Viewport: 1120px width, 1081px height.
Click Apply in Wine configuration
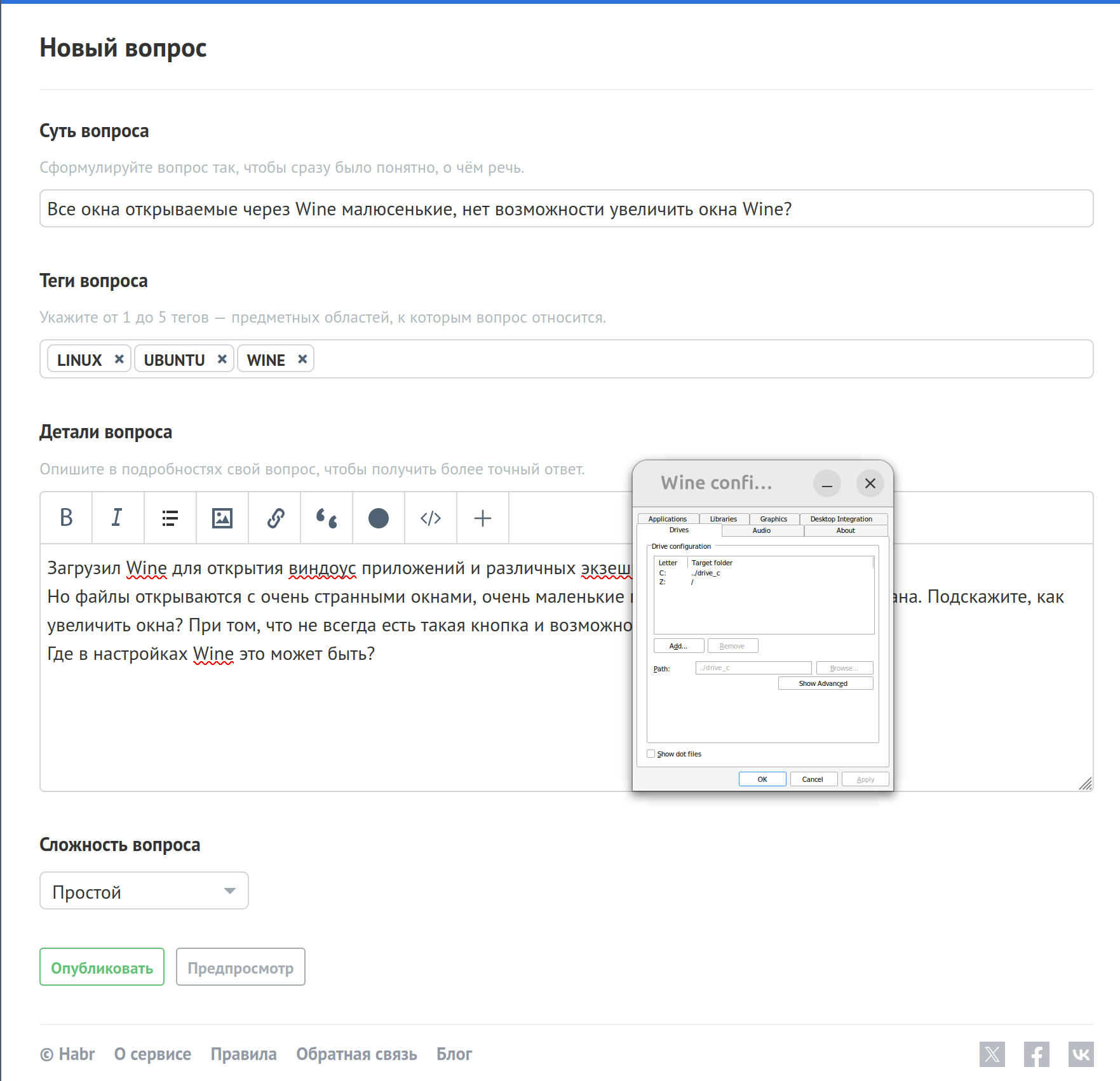[865, 779]
